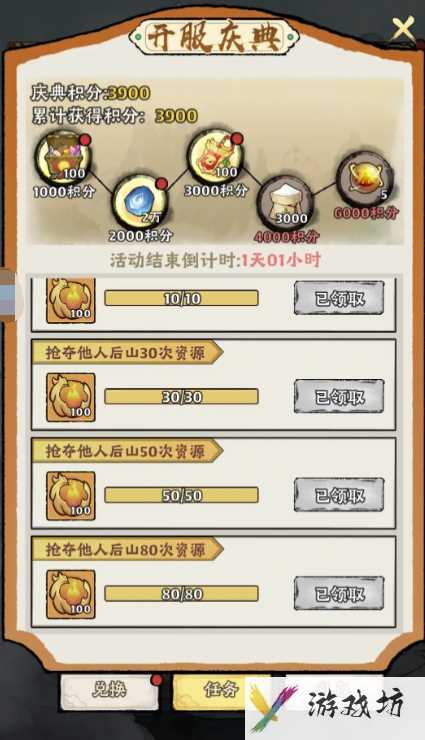Claim the 3000积分 red talisman reward
Viewport: 425px width, 740px height.
[216, 157]
